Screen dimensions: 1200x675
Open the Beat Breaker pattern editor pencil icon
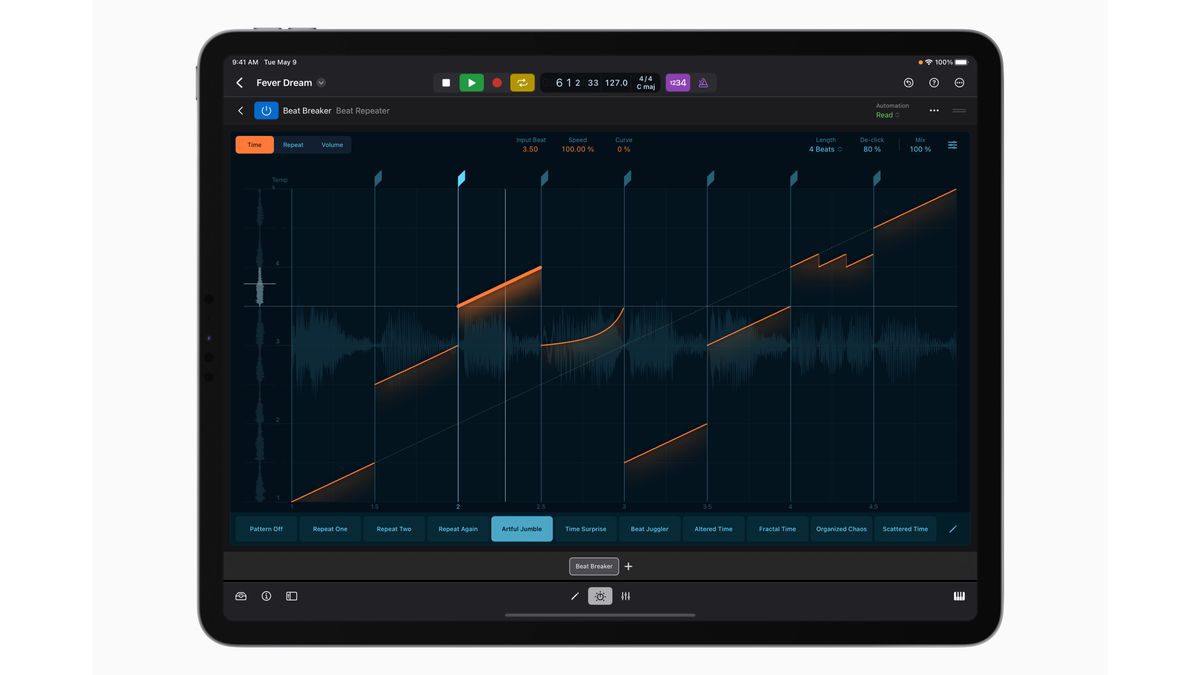952,529
